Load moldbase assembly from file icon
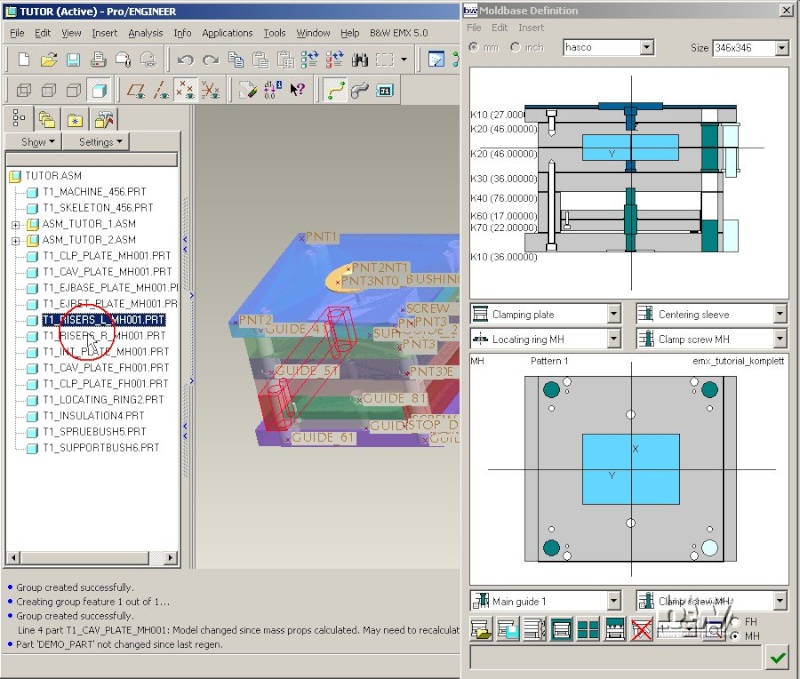800x679 pixels. (481, 629)
